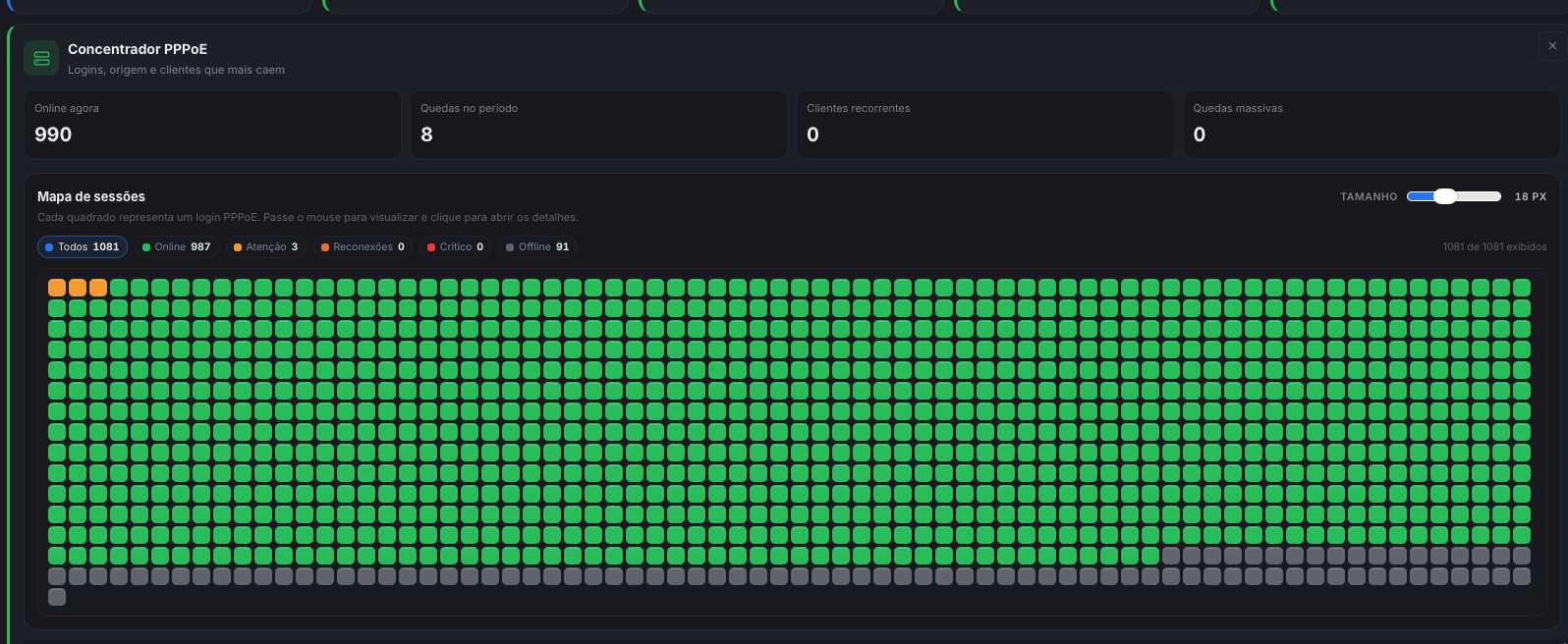1568x644 pixels.
Task: Click "Logins, origem e clientes que mais caem"
Action: [176, 70]
